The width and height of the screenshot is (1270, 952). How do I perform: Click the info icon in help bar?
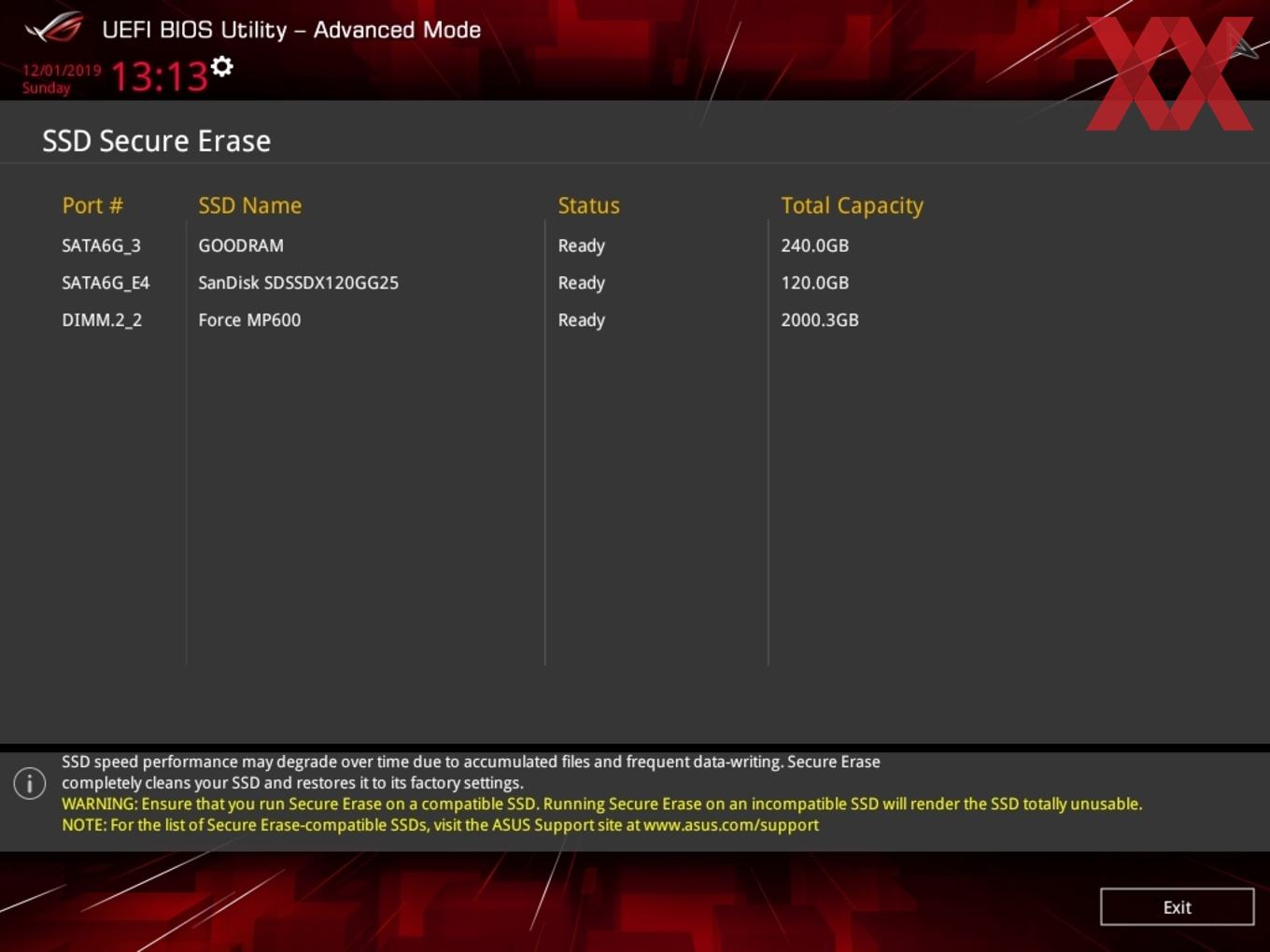click(x=30, y=783)
